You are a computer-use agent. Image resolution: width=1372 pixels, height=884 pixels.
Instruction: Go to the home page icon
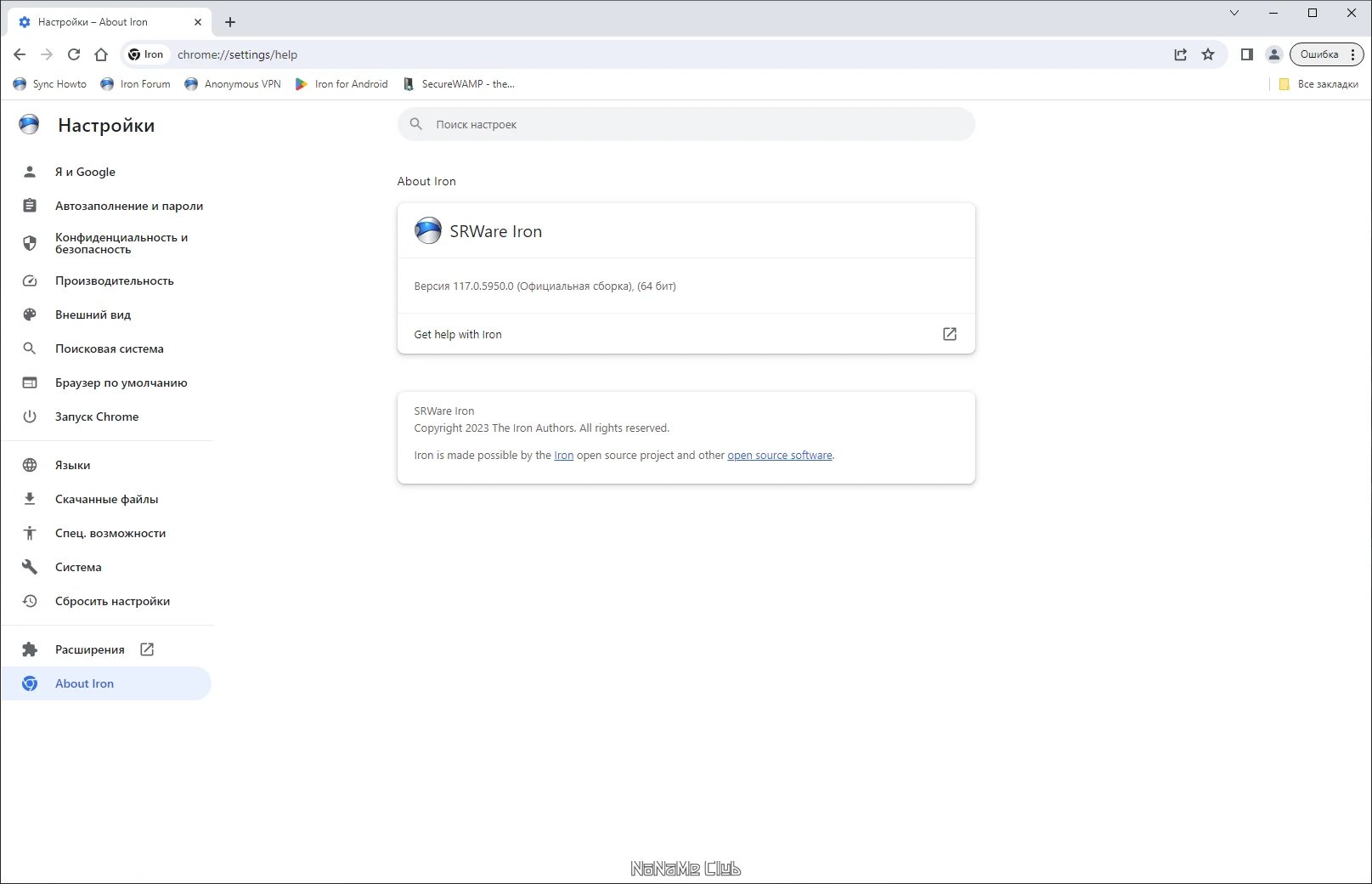(101, 54)
